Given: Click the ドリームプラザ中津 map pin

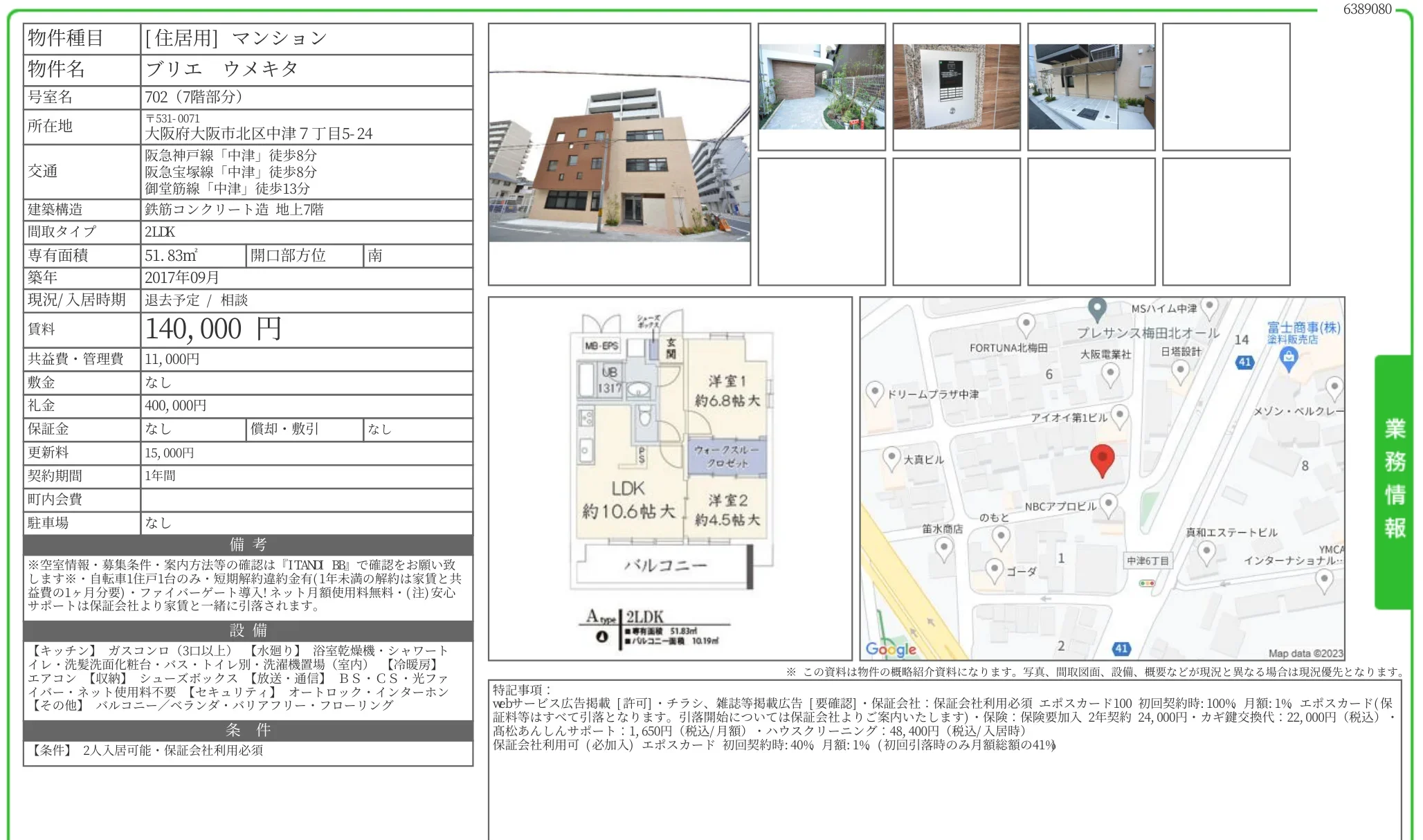Looking at the screenshot, I should tap(875, 392).
